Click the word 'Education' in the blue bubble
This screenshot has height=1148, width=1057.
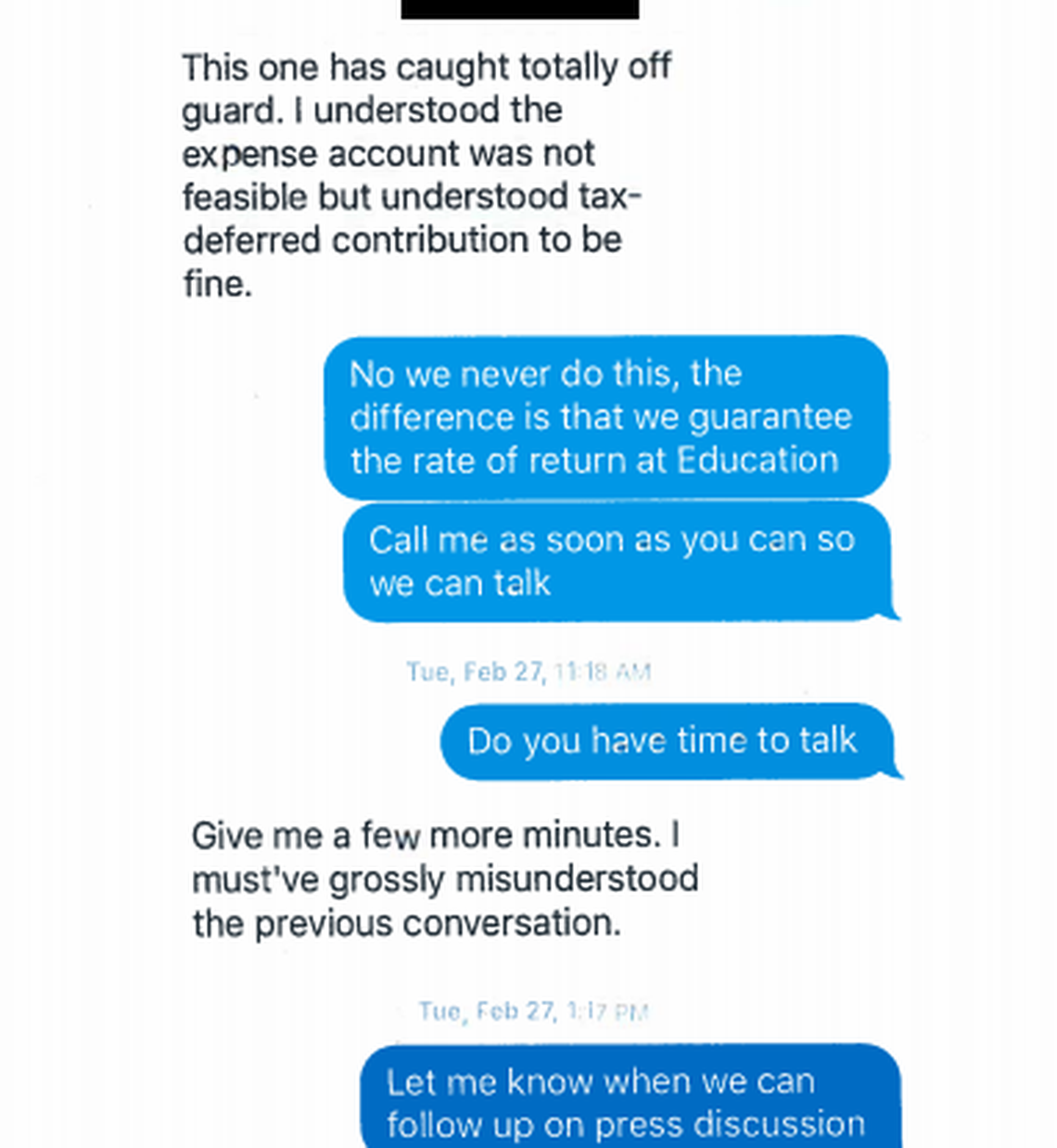(x=758, y=460)
